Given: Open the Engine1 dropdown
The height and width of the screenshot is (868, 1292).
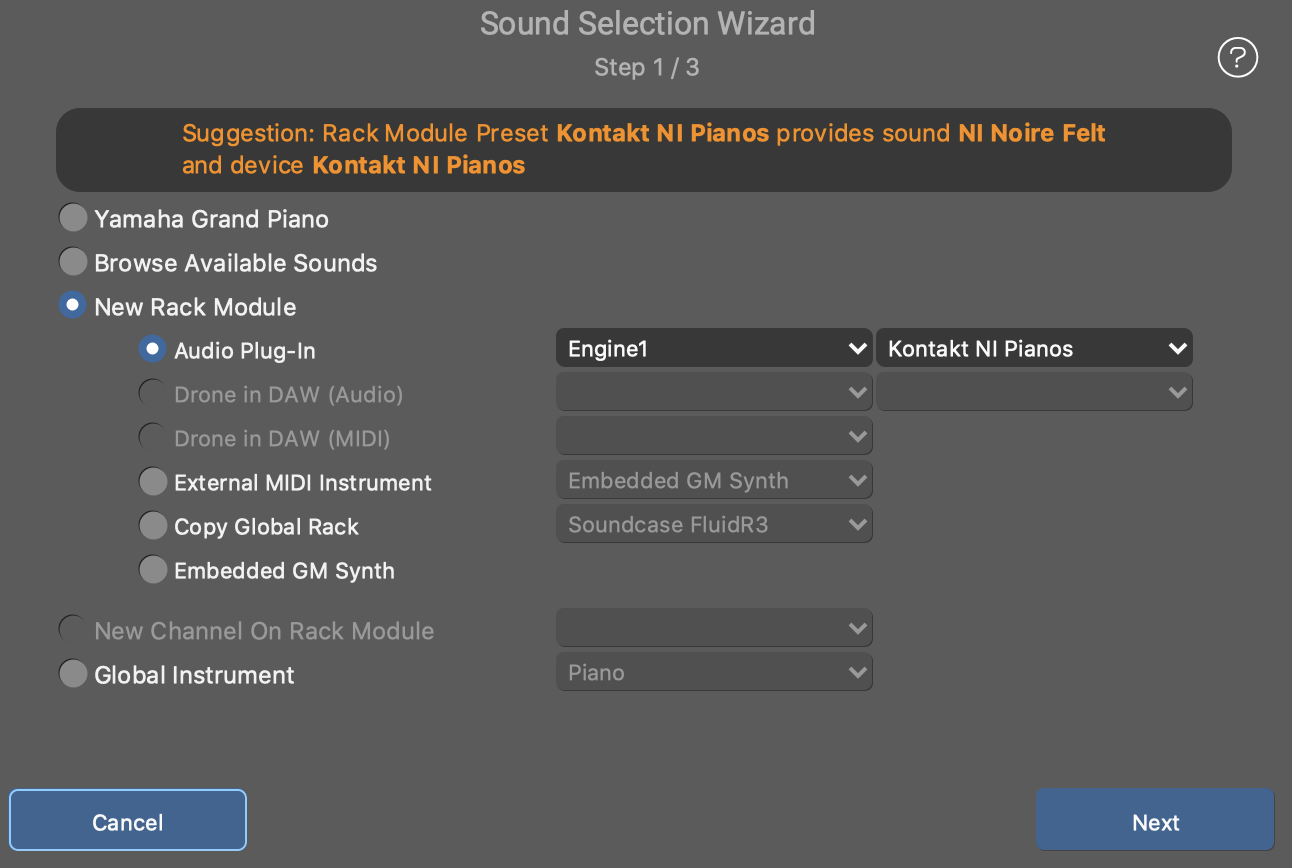Looking at the screenshot, I should pos(714,349).
